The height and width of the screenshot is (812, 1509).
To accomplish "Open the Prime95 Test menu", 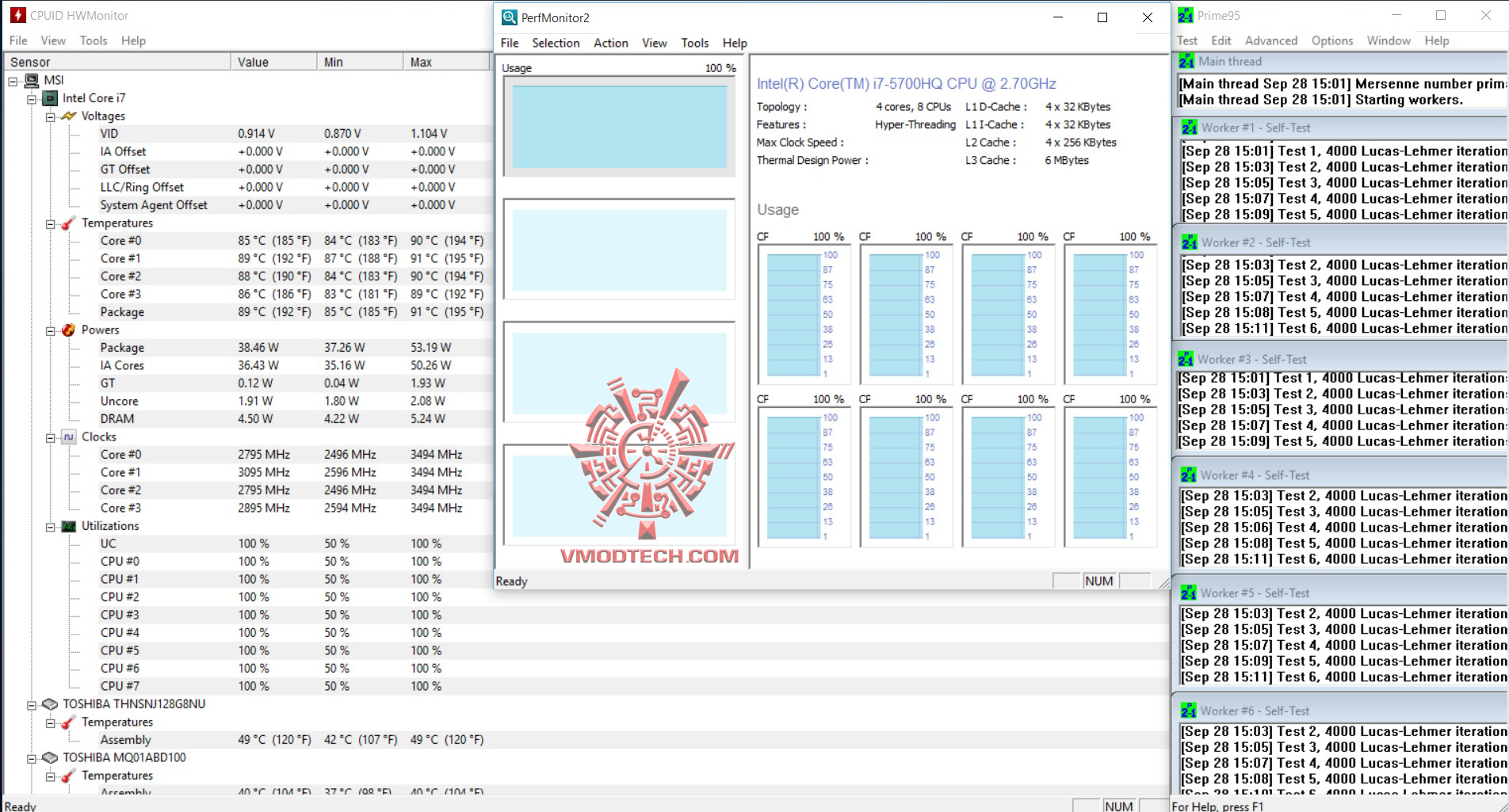I will 1187,40.
